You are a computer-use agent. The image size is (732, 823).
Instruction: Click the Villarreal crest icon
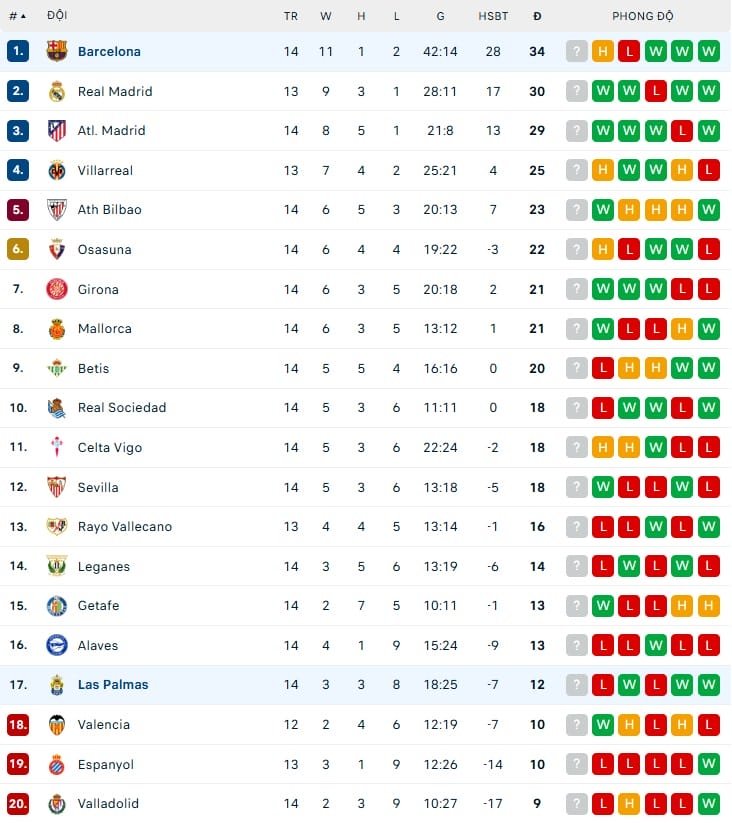(x=57, y=170)
